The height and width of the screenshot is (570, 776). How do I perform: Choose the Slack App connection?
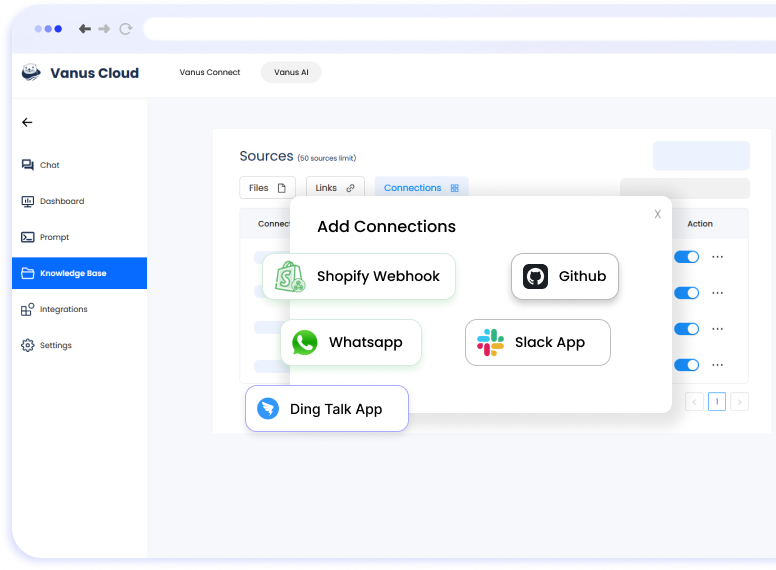[x=537, y=342]
